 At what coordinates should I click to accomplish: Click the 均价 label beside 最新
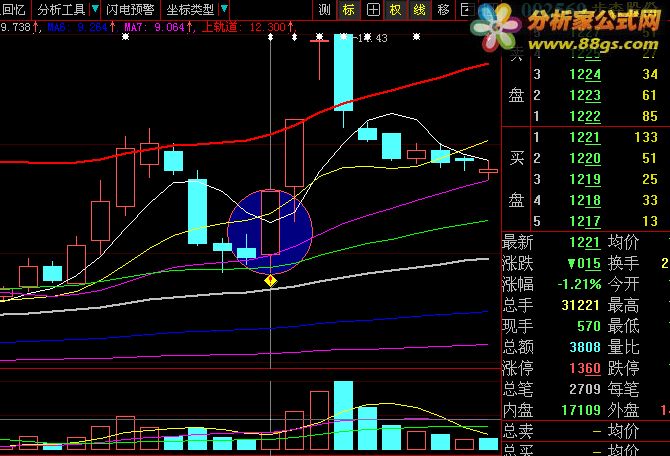coord(623,243)
